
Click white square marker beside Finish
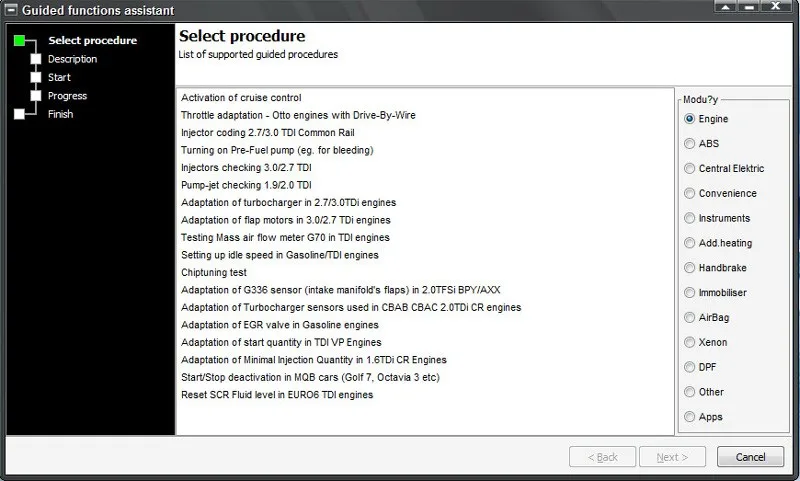point(19,114)
